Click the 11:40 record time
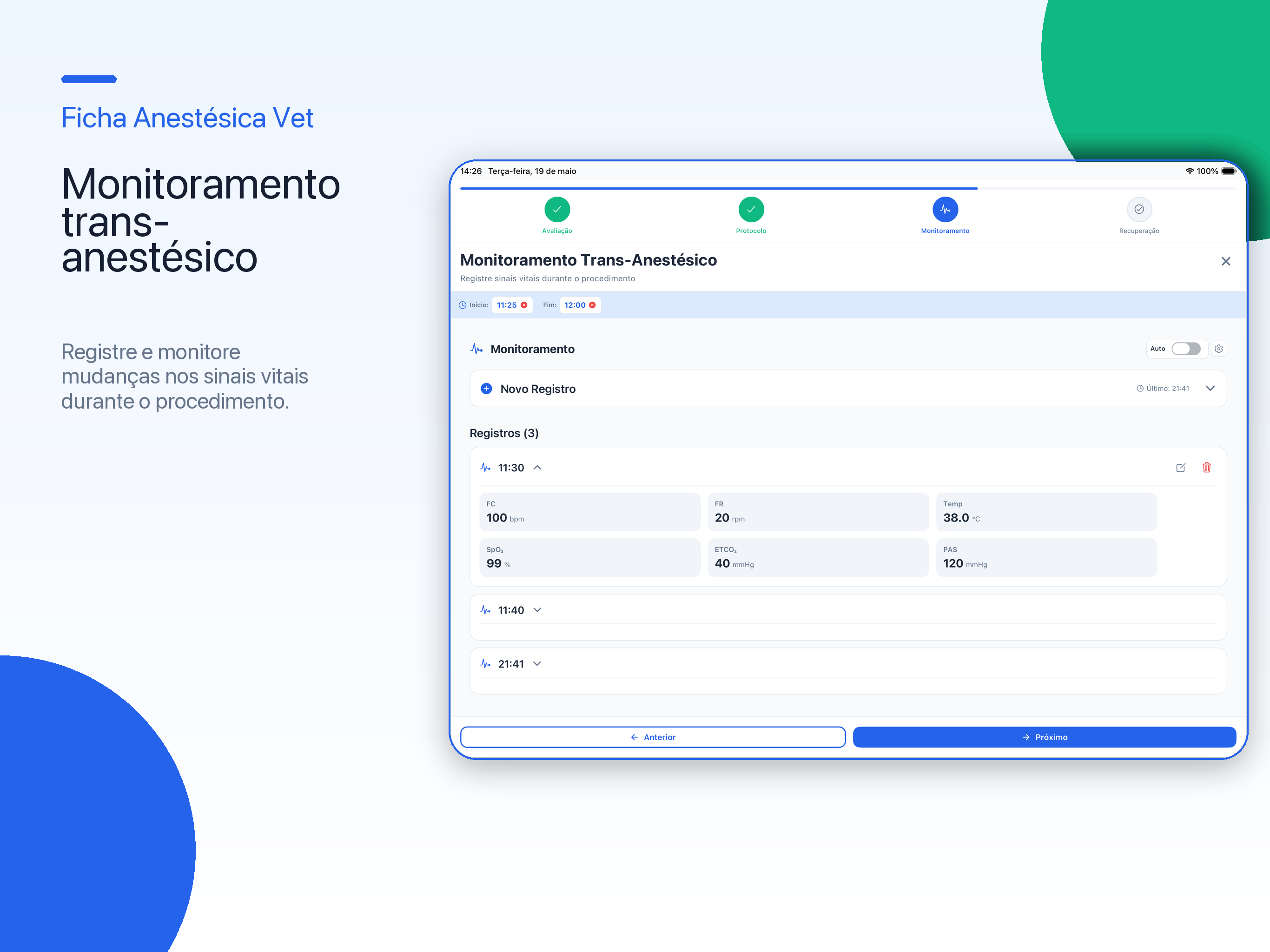Screen dimensions: 1270x952 click(511, 610)
